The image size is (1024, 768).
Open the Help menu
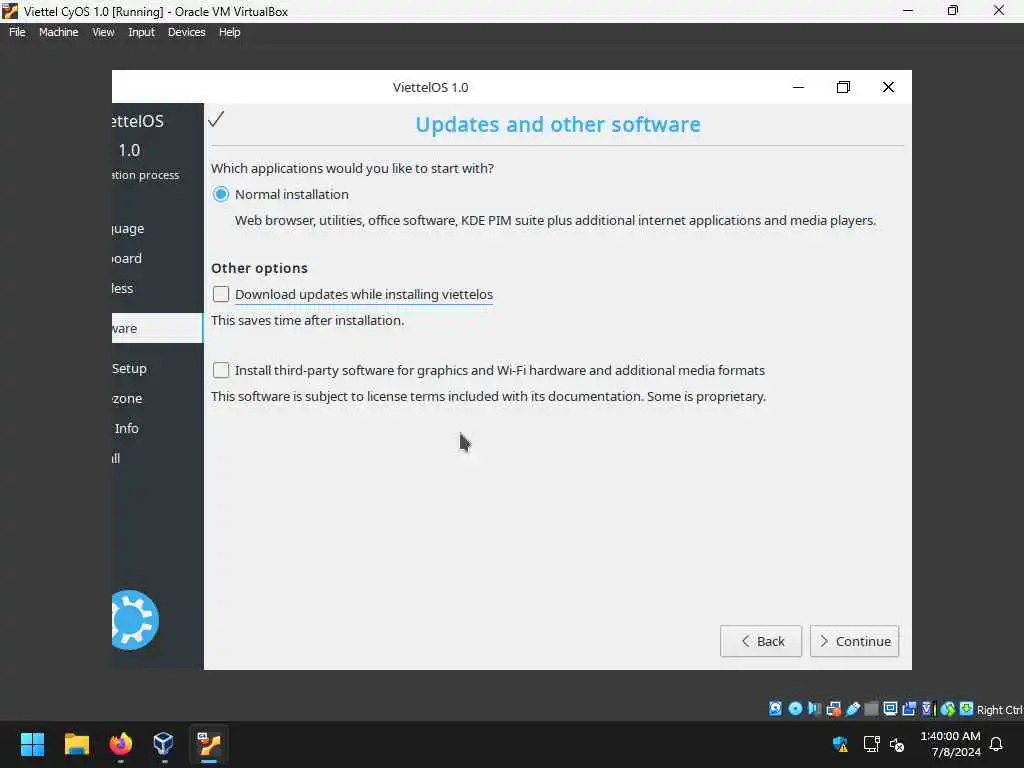229,32
